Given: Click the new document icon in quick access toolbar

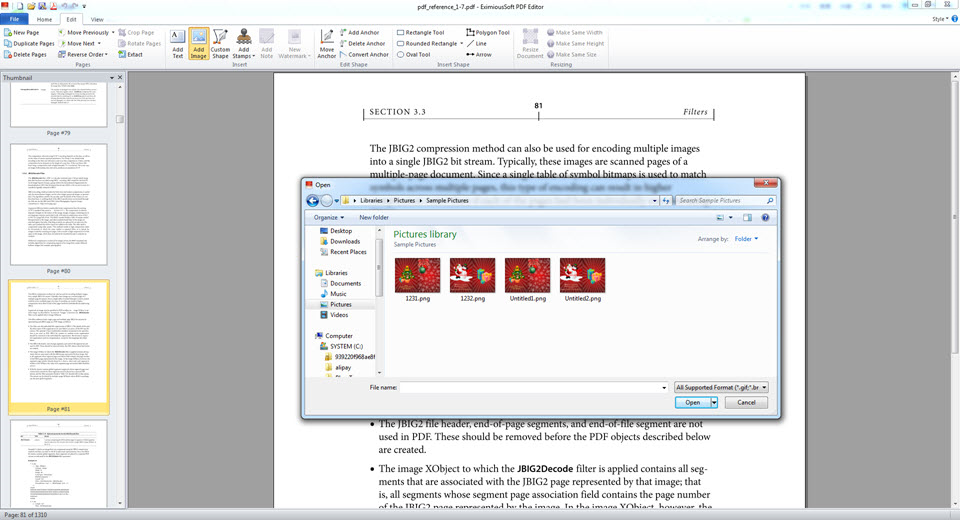Looking at the screenshot, I should click(20, 6).
